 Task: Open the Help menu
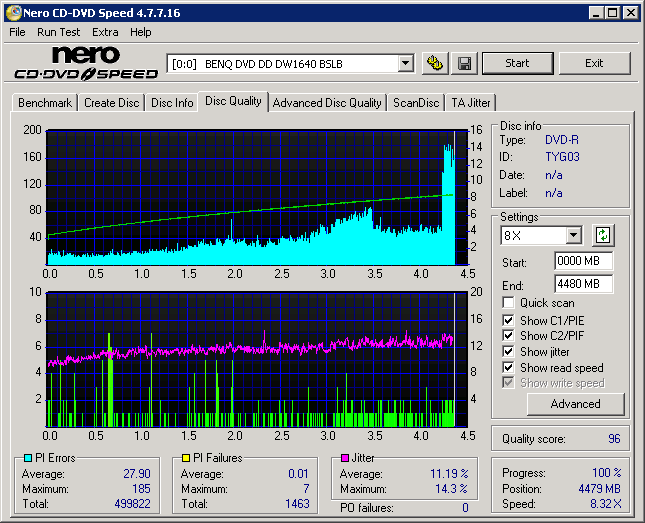point(141,32)
